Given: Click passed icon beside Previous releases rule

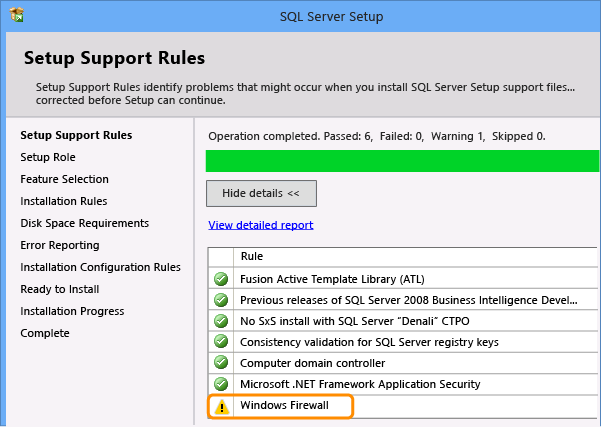Looking at the screenshot, I should 220,299.
